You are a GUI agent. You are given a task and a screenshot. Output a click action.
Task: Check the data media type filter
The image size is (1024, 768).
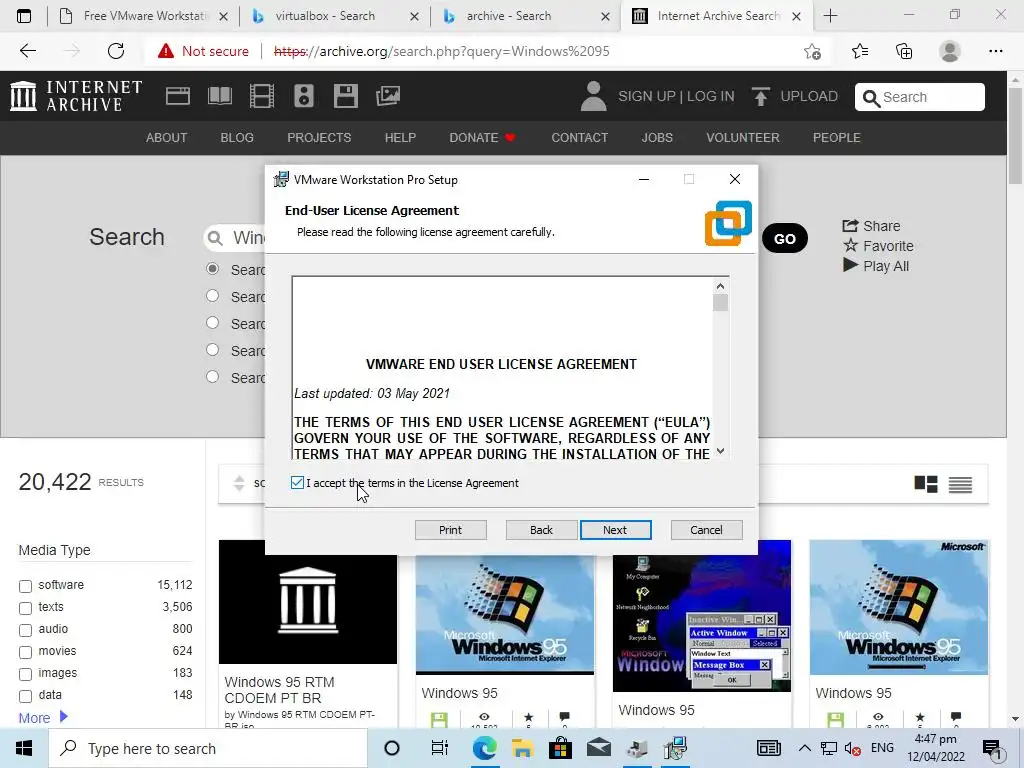25,696
